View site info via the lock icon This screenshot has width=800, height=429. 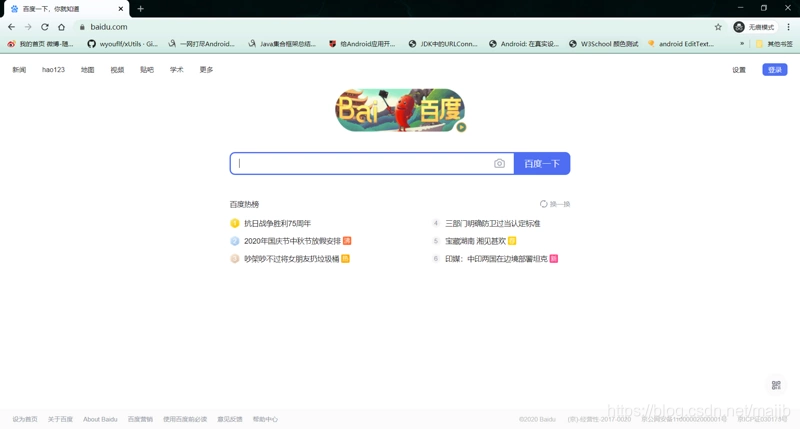(82, 27)
